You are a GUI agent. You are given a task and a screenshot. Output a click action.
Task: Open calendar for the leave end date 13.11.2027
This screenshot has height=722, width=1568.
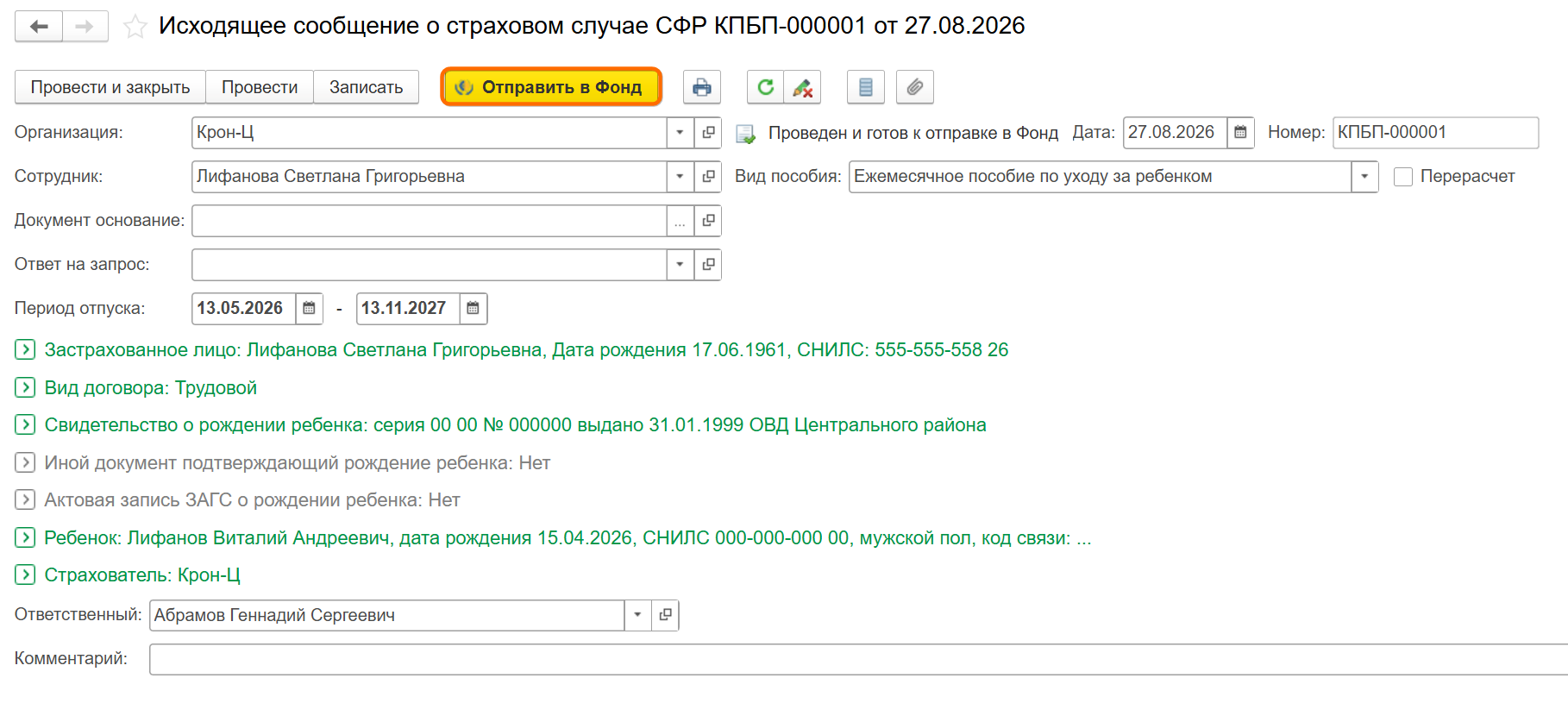click(x=473, y=309)
